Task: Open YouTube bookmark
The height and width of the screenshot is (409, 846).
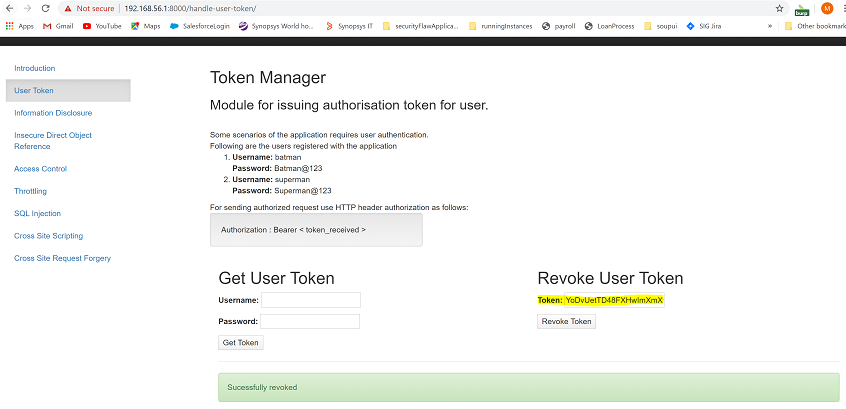Action: 101,26
